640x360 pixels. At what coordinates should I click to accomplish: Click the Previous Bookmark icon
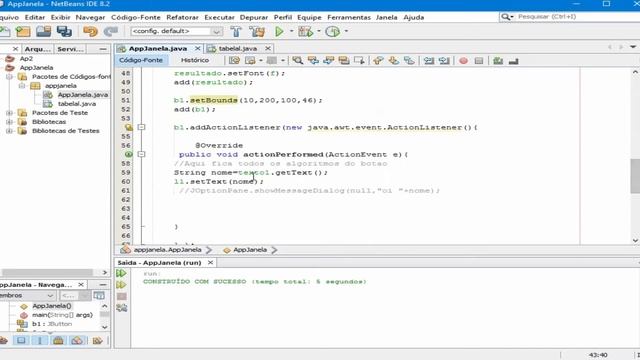378,60
